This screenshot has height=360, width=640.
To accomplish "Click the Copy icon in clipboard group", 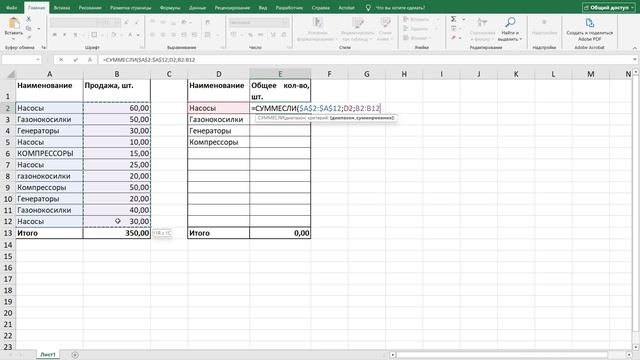I will [x=29, y=29].
